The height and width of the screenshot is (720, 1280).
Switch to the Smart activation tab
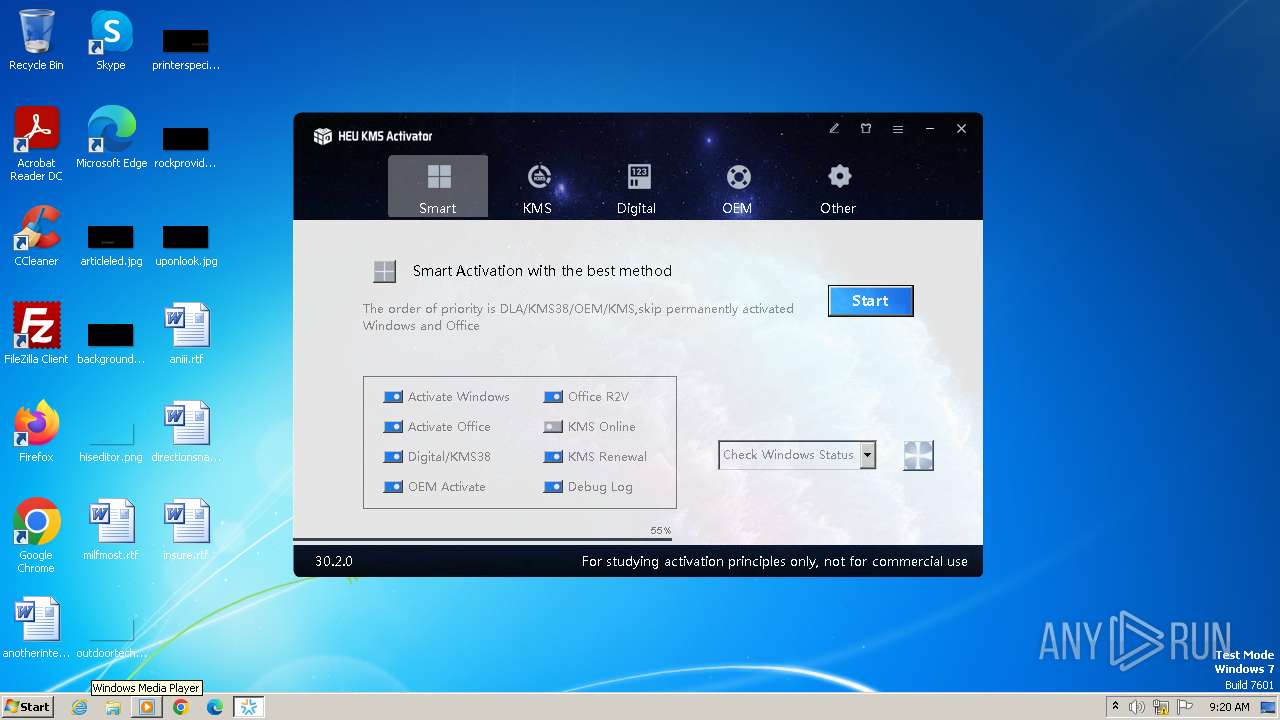[x=438, y=187]
